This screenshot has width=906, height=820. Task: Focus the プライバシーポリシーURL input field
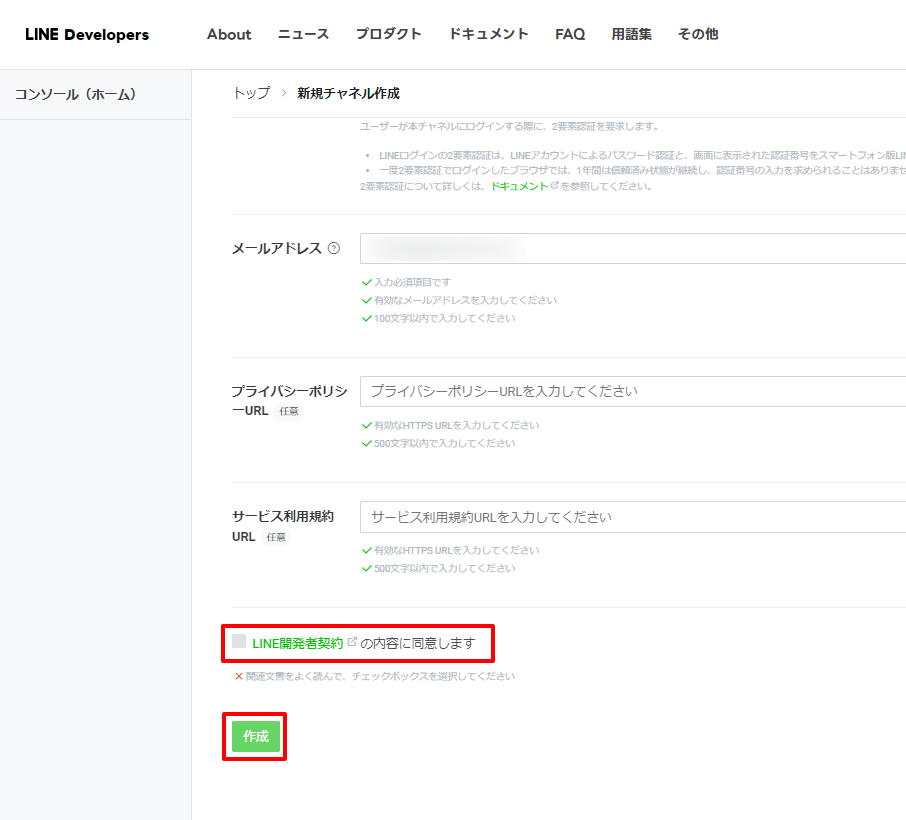[633, 391]
